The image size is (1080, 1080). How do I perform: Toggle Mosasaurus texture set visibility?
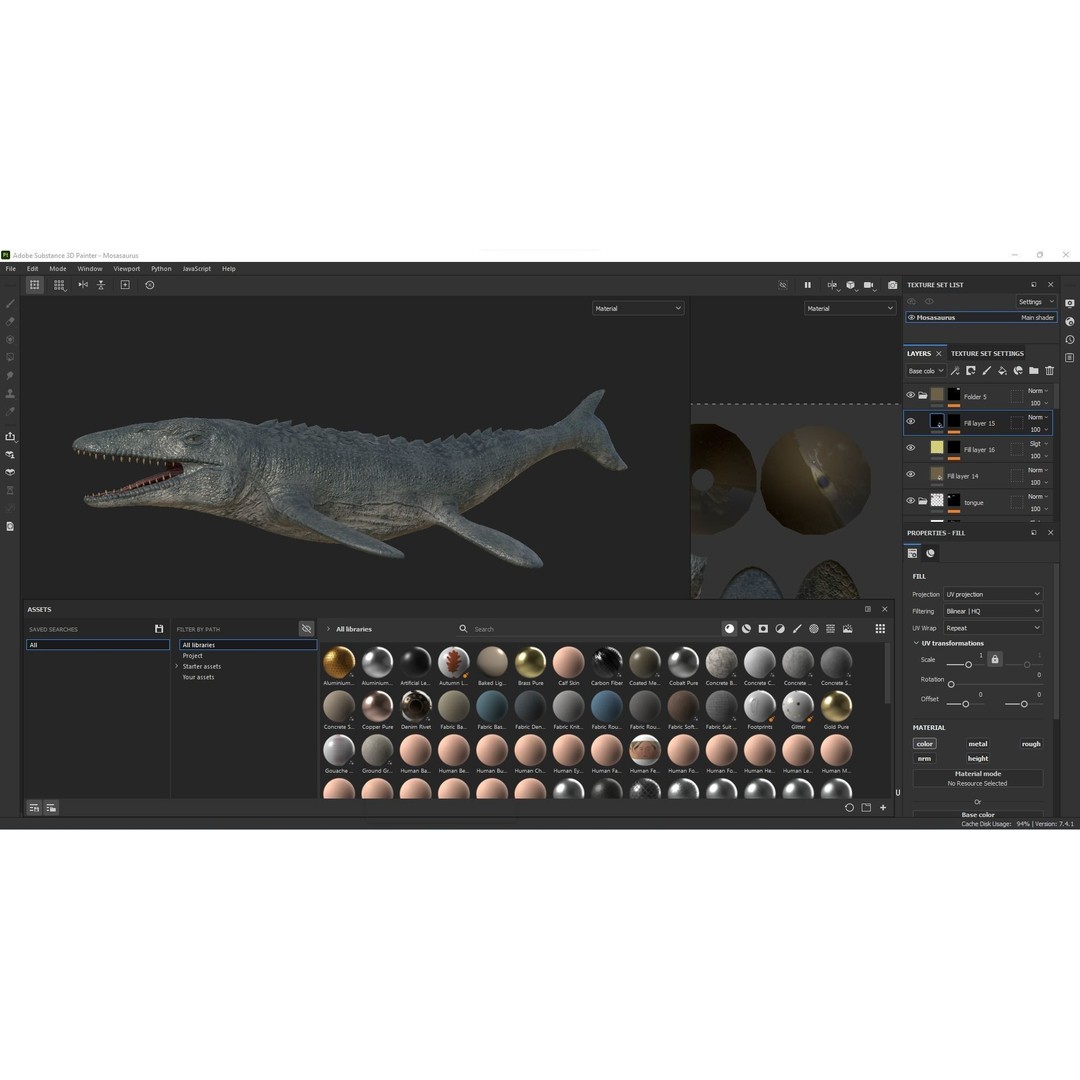pos(911,318)
